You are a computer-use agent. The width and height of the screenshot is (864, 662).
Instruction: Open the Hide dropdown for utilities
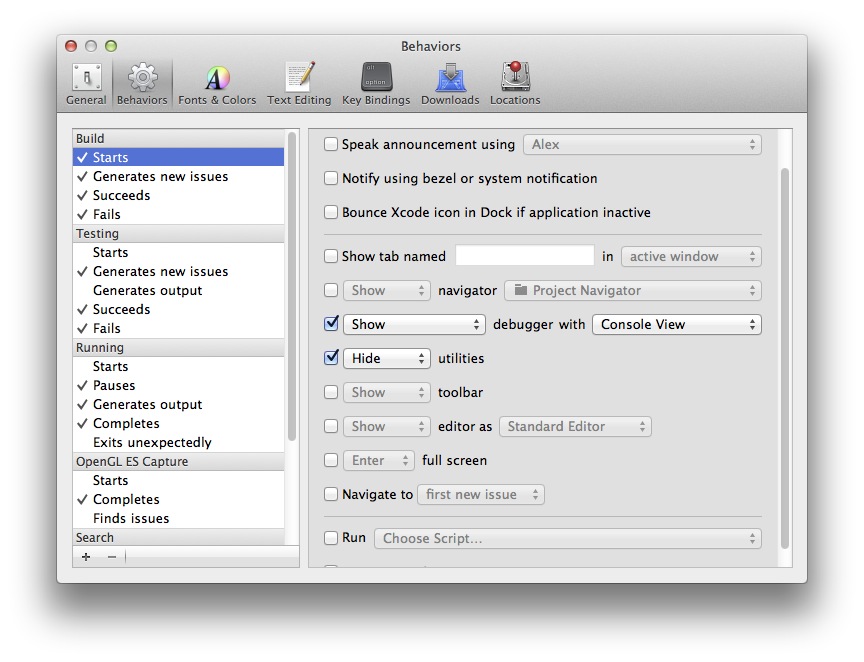386,358
